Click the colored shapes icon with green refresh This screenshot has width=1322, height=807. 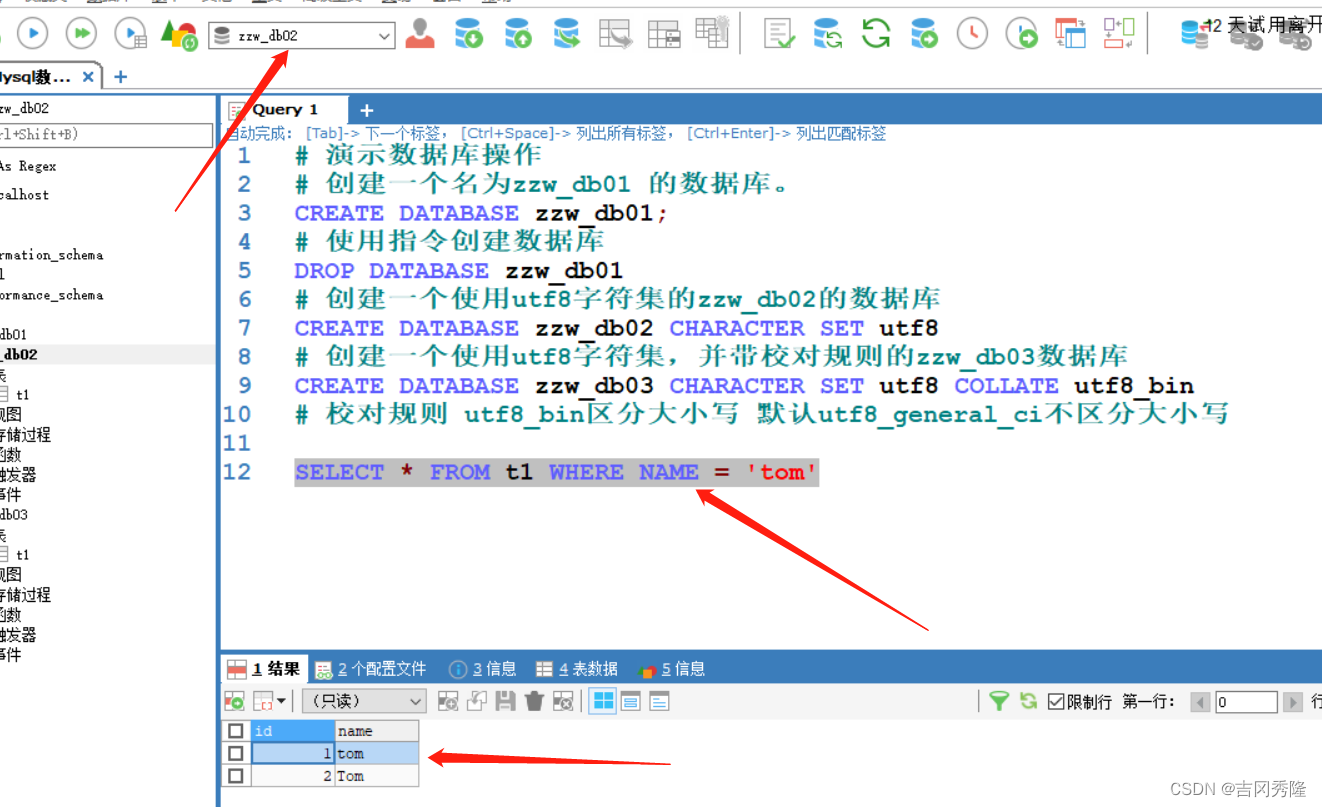coord(179,34)
